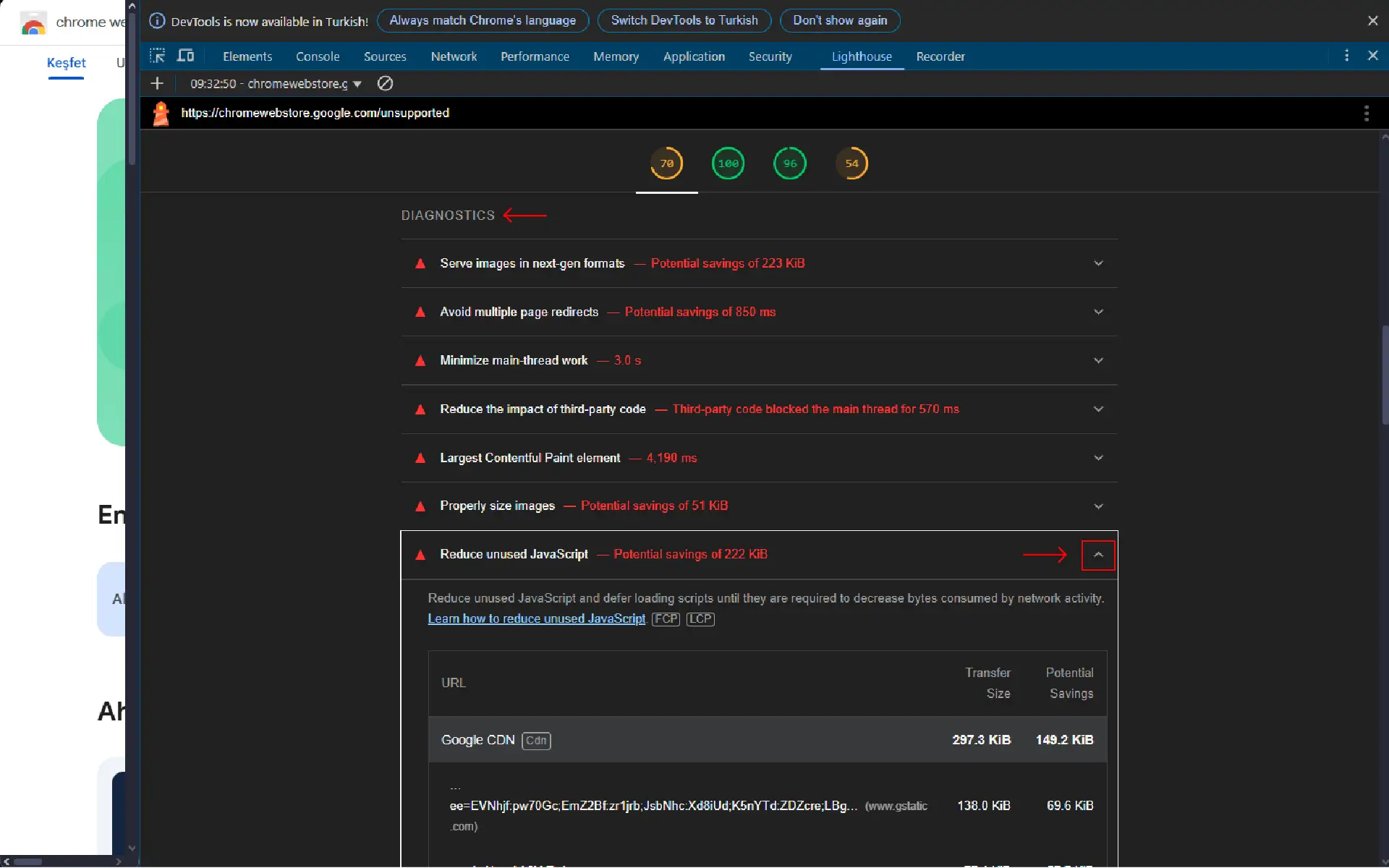This screenshot has width=1389, height=868.
Task: Click Switch DevTools to Turkish button
Action: pos(684,21)
